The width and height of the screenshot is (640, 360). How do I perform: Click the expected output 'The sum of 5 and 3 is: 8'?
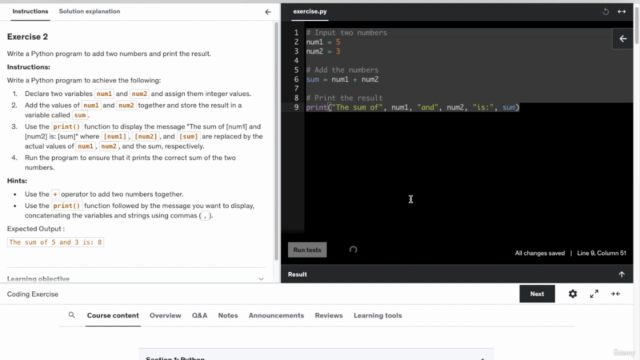click(56, 242)
